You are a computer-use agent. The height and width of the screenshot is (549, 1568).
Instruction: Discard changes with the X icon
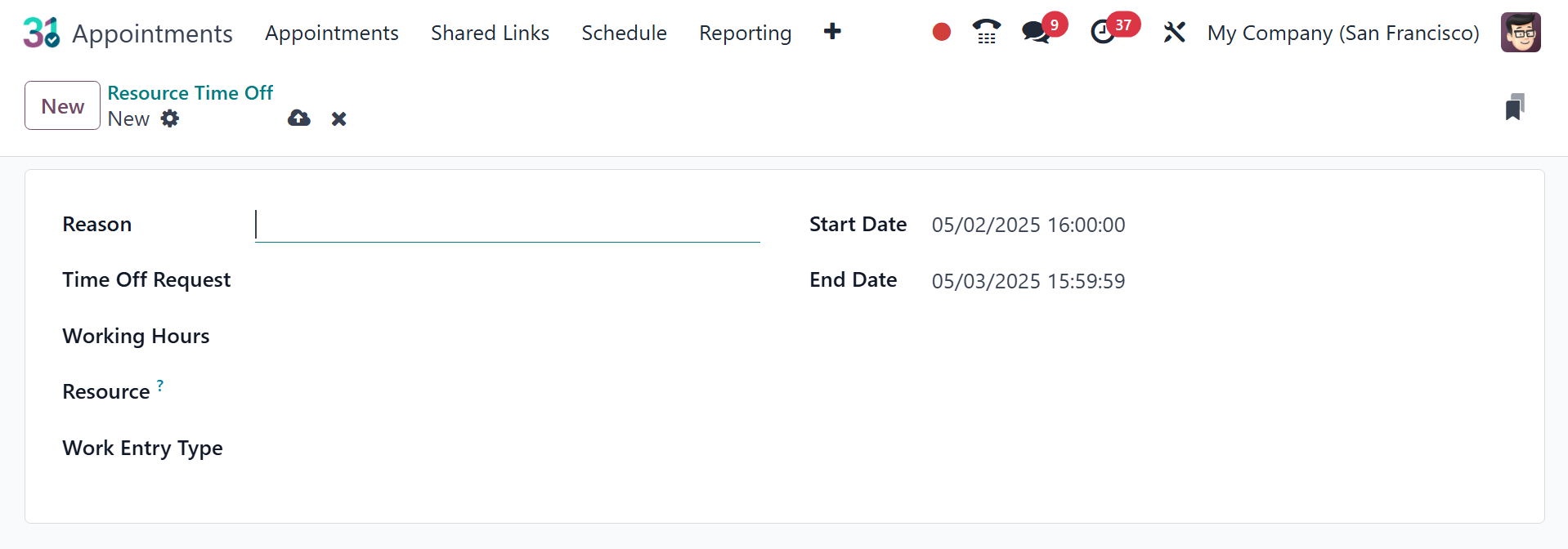point(339,119)
